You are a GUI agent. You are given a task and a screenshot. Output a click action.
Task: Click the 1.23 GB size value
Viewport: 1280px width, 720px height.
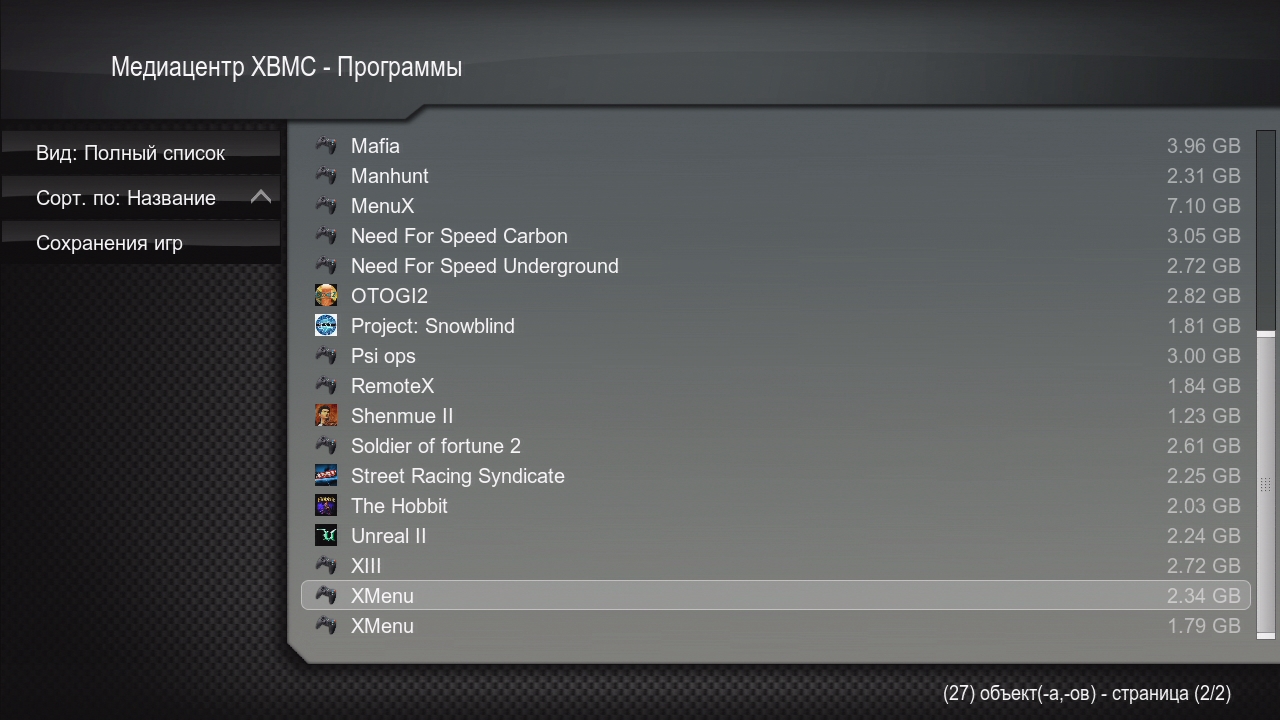[1203, 416]
